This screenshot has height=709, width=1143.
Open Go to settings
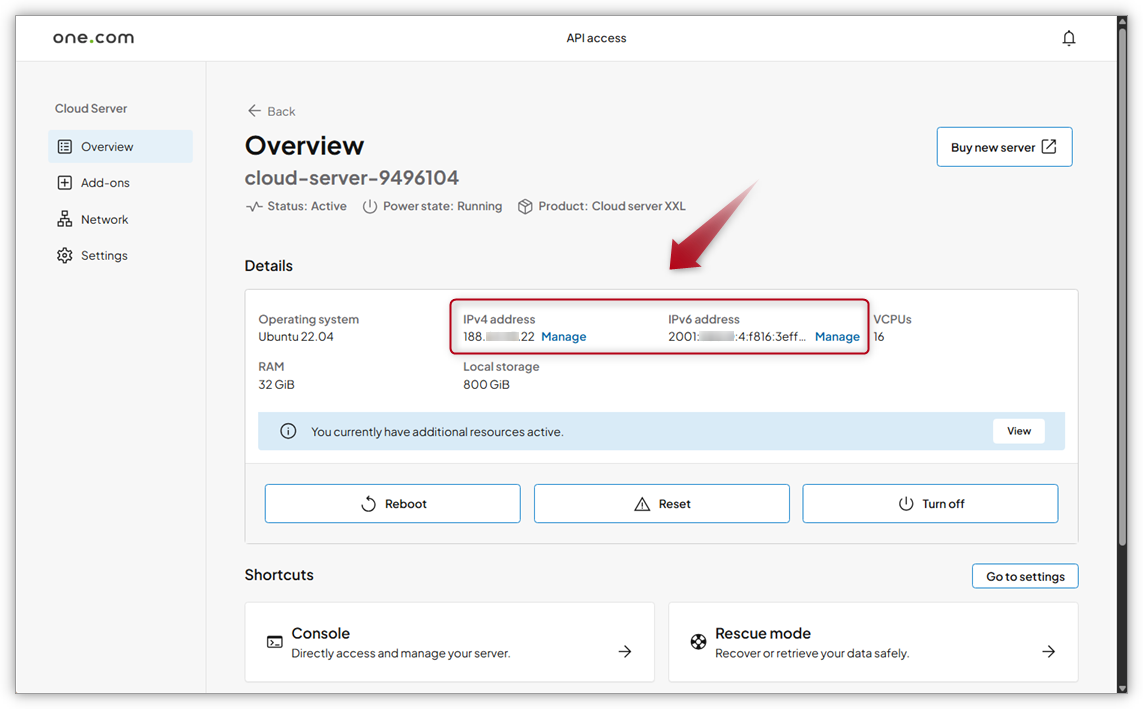(x=1025, y=575)
